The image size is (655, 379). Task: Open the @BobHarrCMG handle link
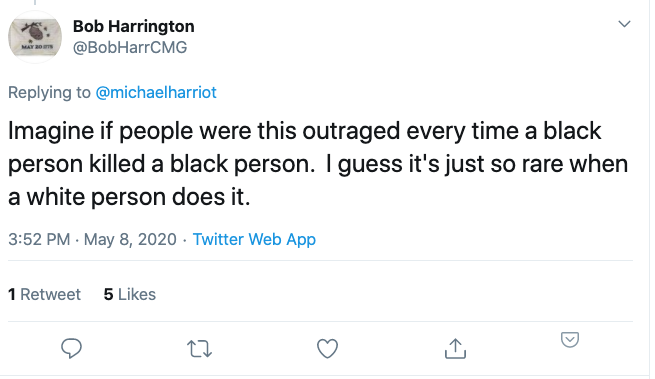click(130, 47)
